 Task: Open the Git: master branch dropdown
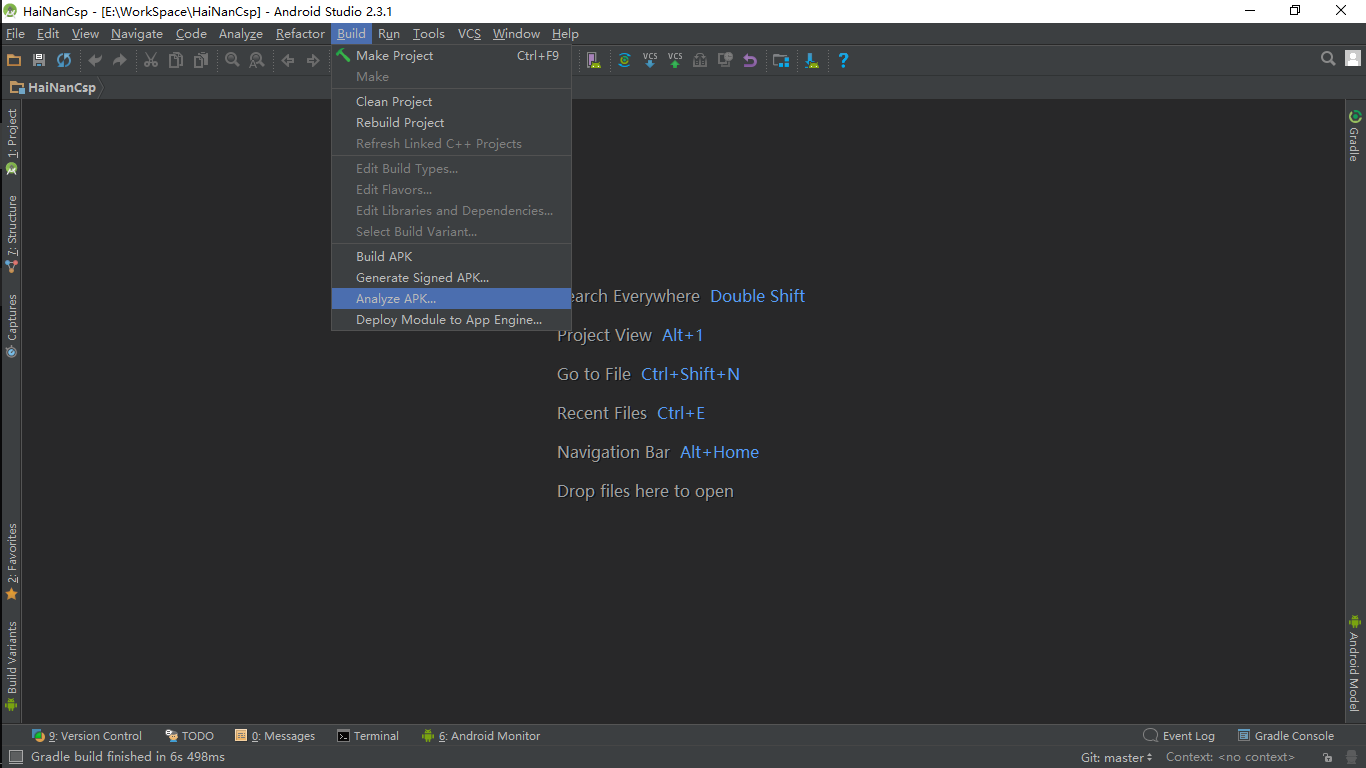1116,757
